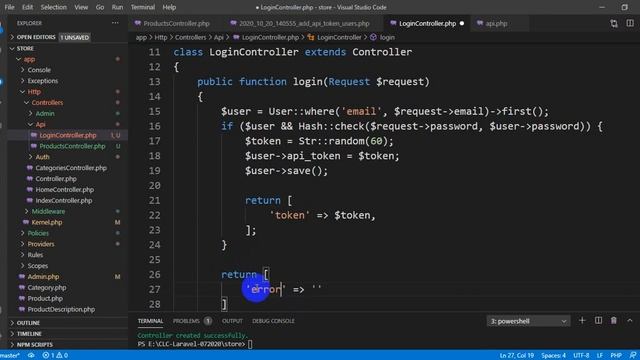640x360 pixels.
Task: Switch to ProductsController.php editor tab
Action: pyautogui.click(x=176, y=23)
